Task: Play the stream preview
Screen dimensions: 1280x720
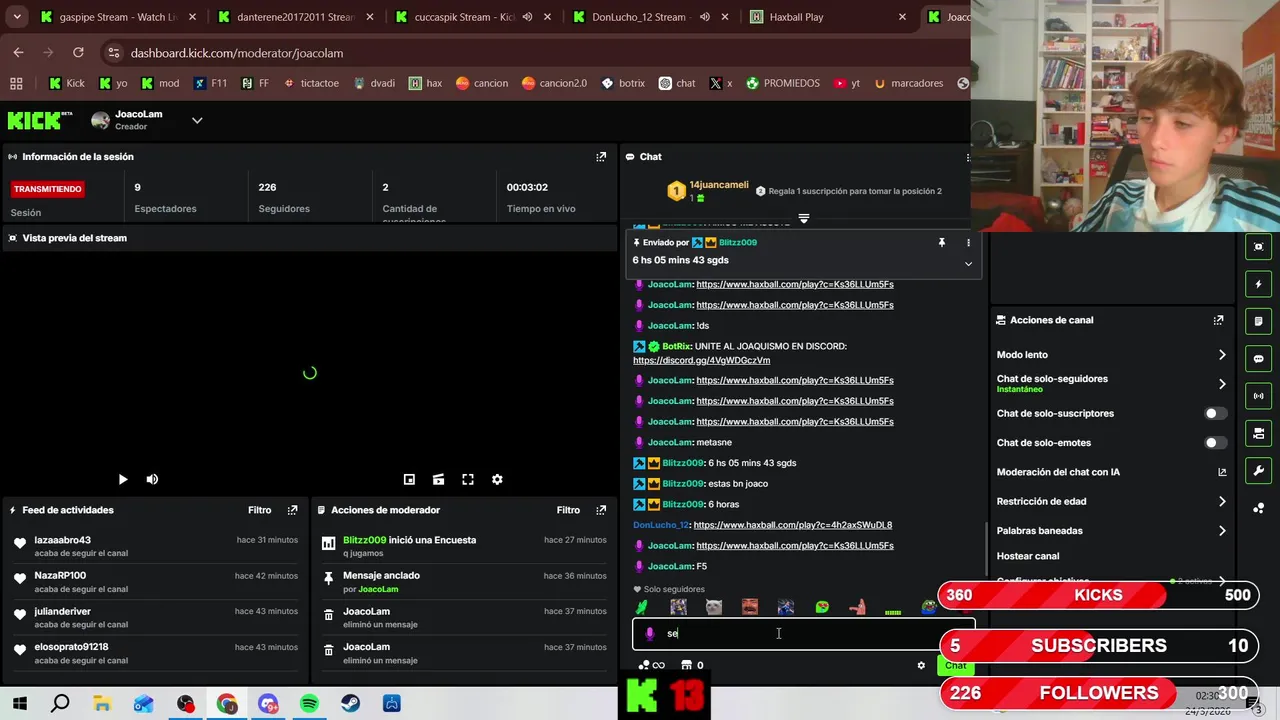Action: (x=123, y=480)
